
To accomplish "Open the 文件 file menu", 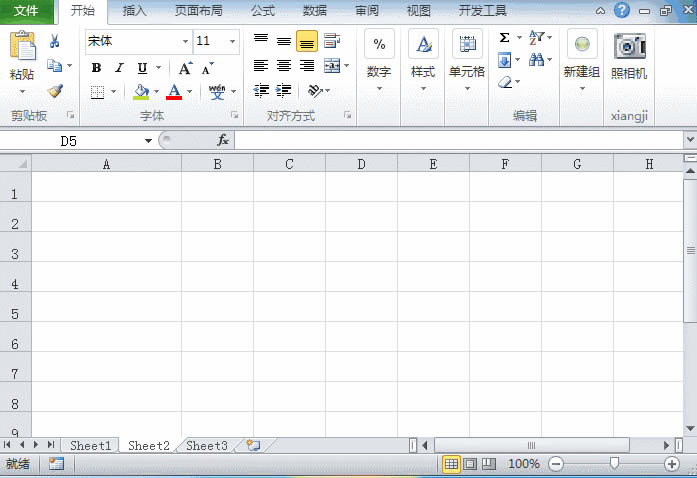I will (x=27, y=11).
